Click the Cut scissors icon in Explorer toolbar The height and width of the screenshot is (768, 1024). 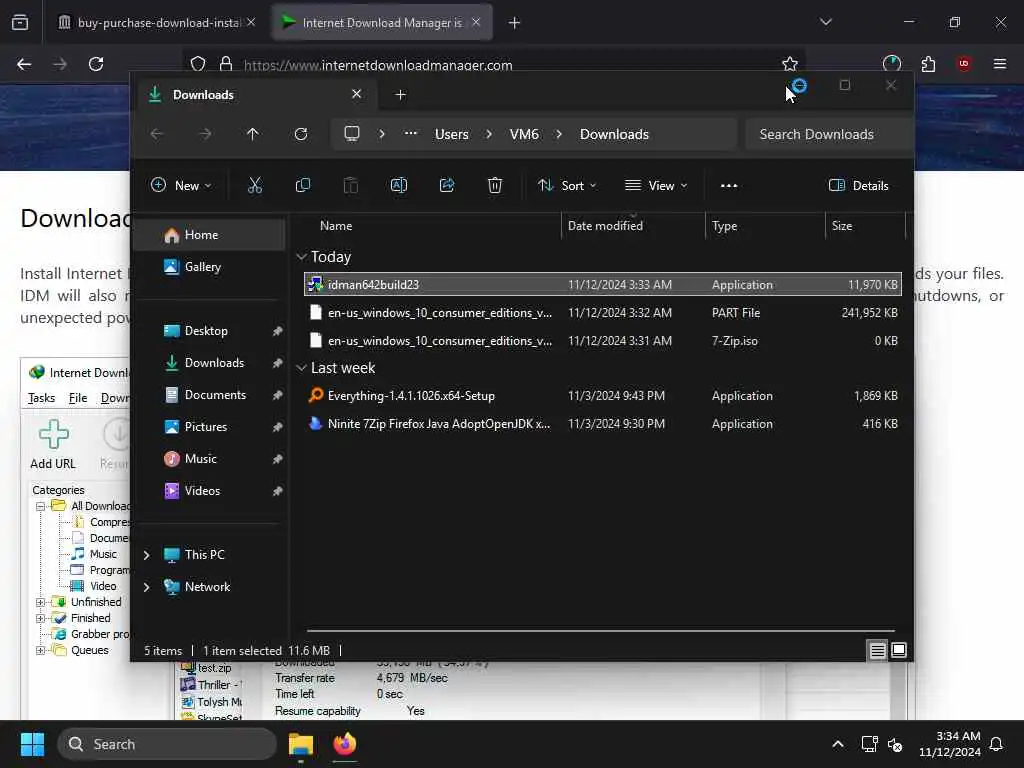255,185
